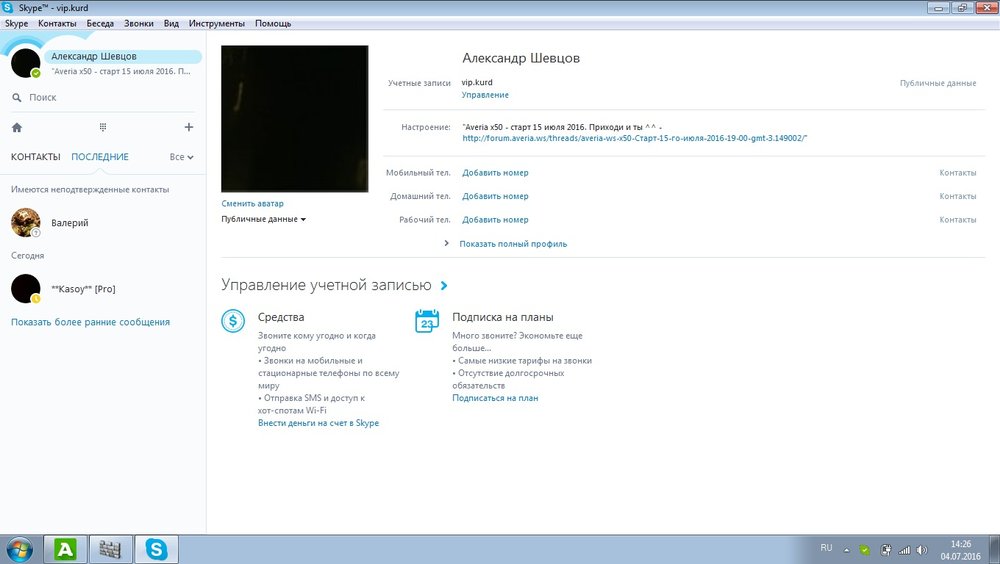Click the Windows Start button

coord(19,548)
